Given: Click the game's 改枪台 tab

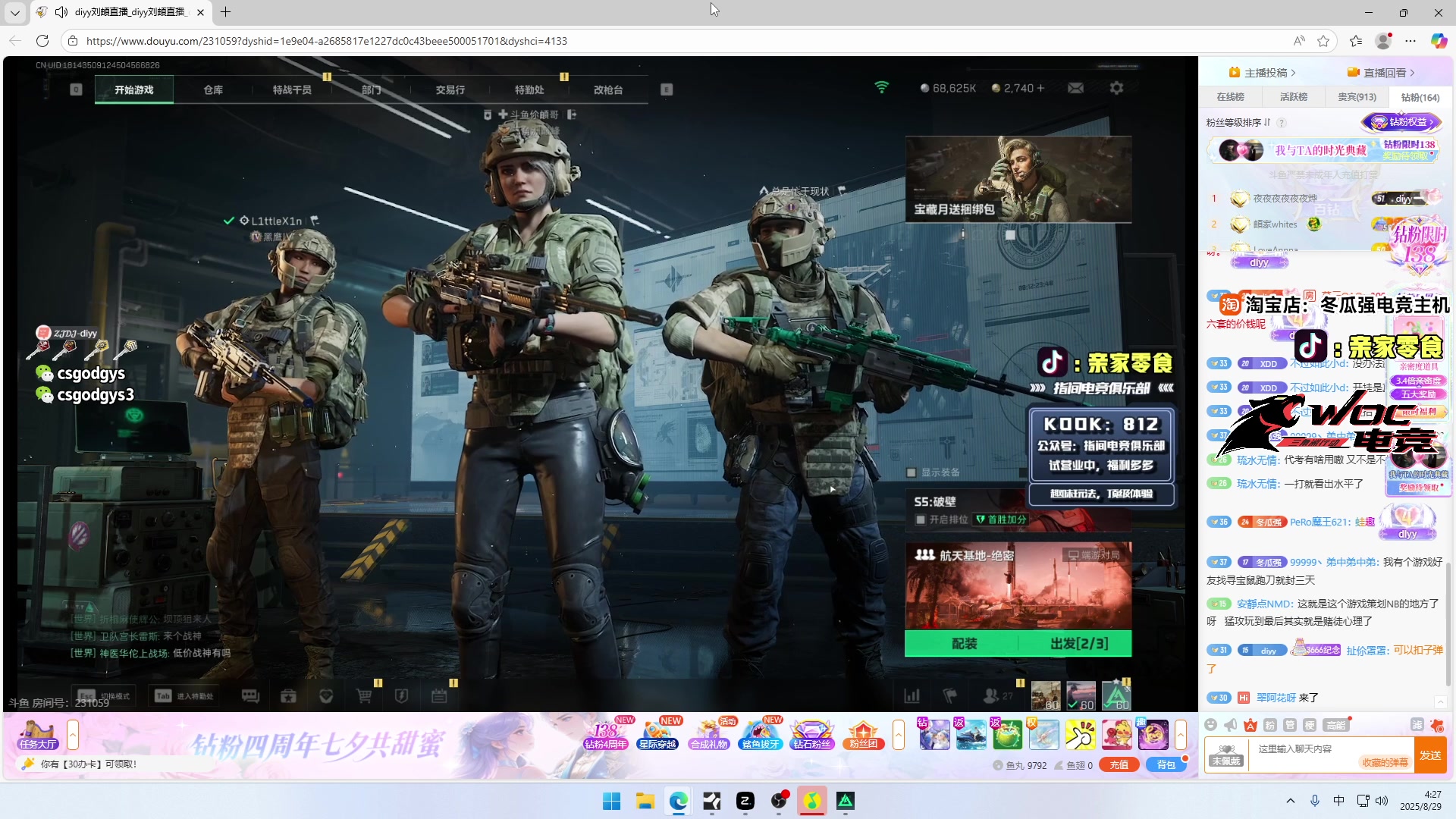Looking at the screenshot, I should [x=608, y=89].
